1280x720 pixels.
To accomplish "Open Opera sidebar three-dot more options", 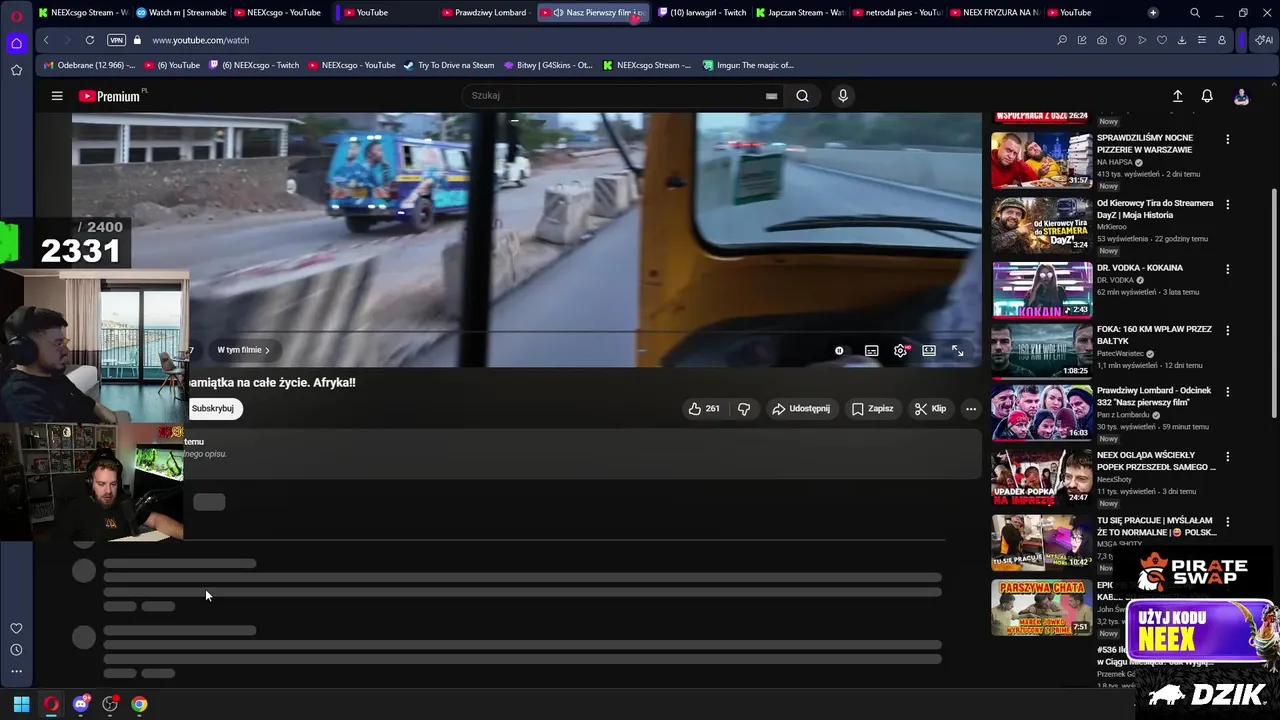I will 16,671.
